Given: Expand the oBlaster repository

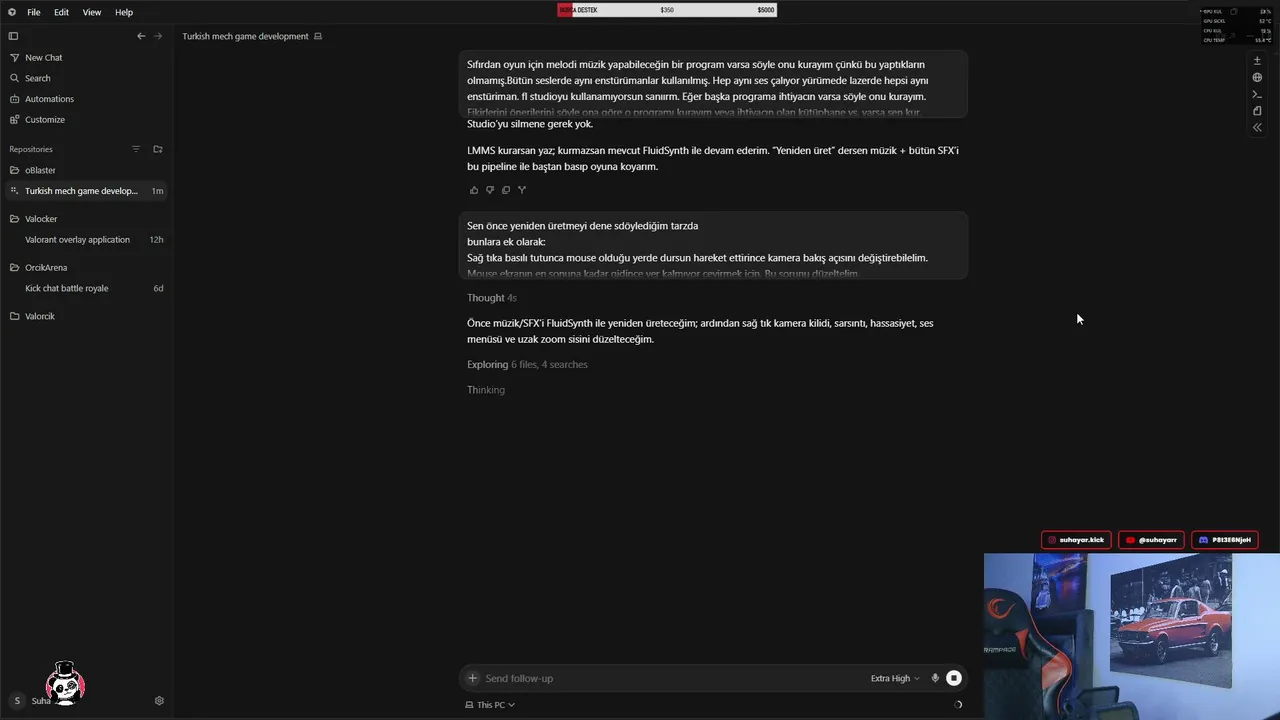Looking at the screenshot, I should (84, 170).
